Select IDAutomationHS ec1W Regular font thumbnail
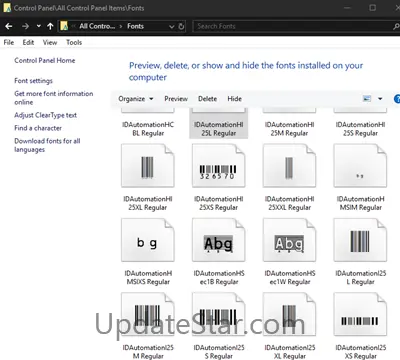The image size is (400, 360). click(289, 240)
